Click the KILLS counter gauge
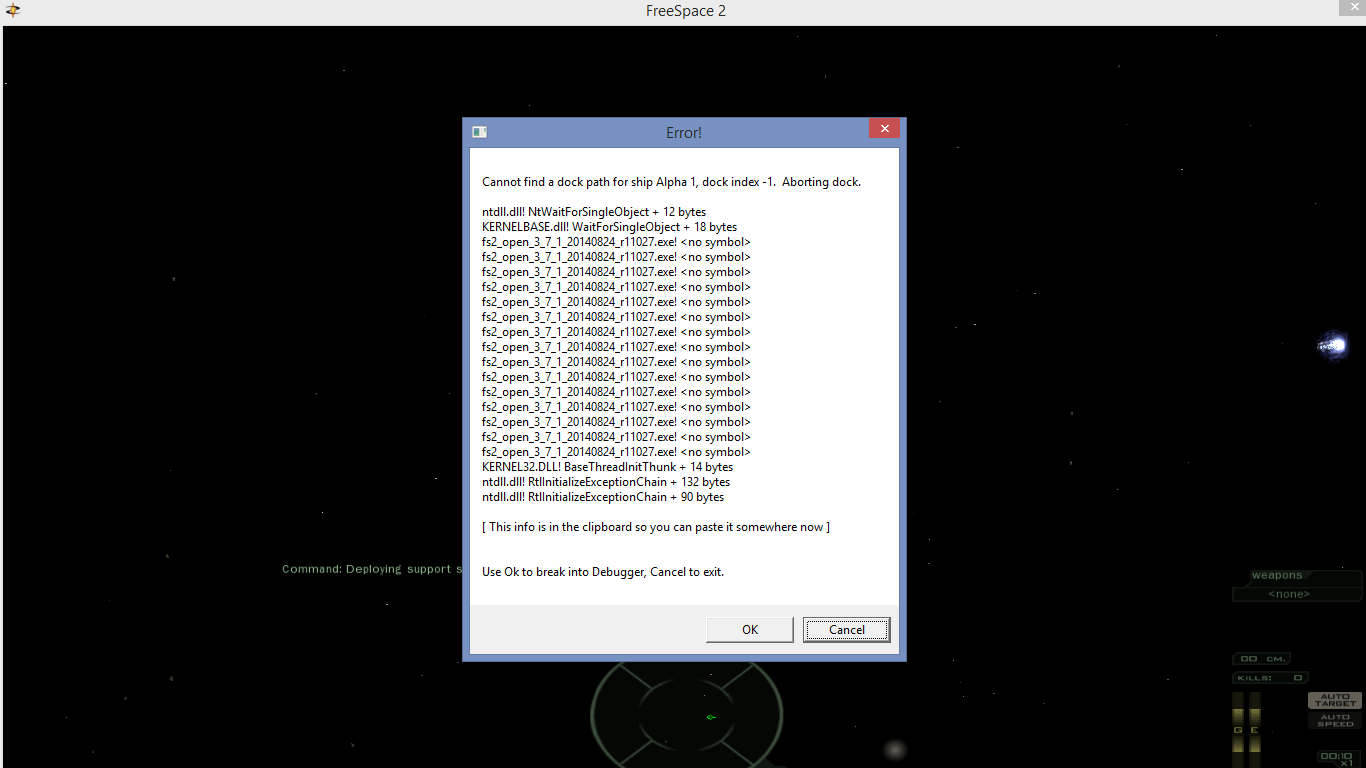Screen dimensions: 1366x768 [1270, 678]
